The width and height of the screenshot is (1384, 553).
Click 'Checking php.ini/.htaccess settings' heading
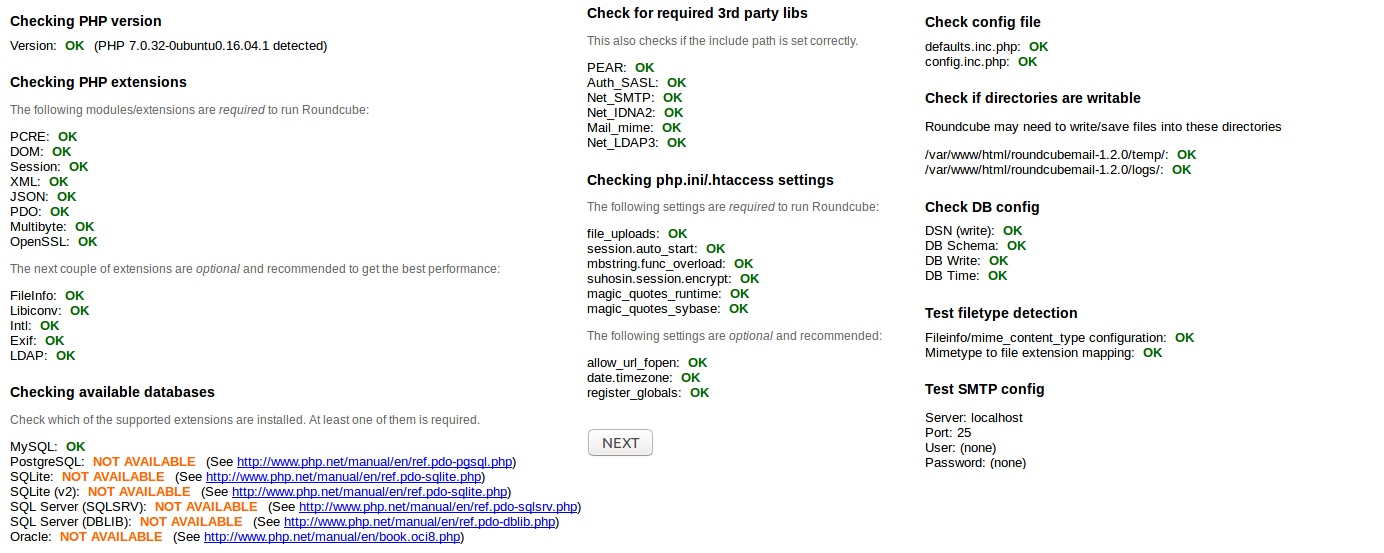point(710,180)
